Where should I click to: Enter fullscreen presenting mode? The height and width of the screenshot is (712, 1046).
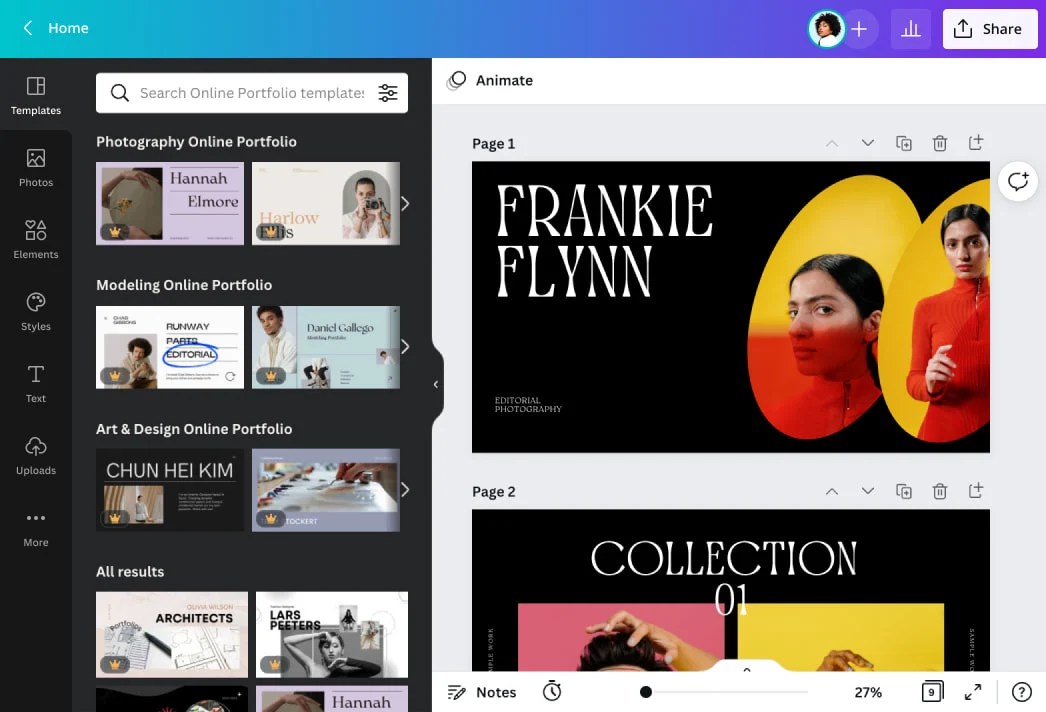972,691
